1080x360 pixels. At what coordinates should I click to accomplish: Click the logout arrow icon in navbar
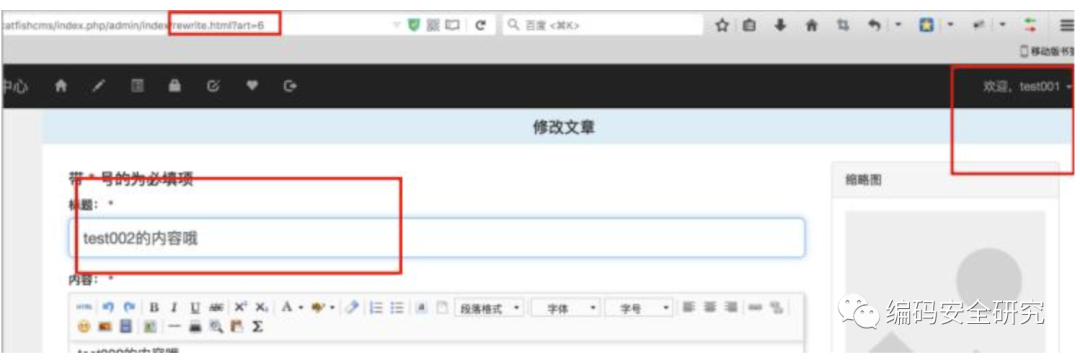pos(290,86)
